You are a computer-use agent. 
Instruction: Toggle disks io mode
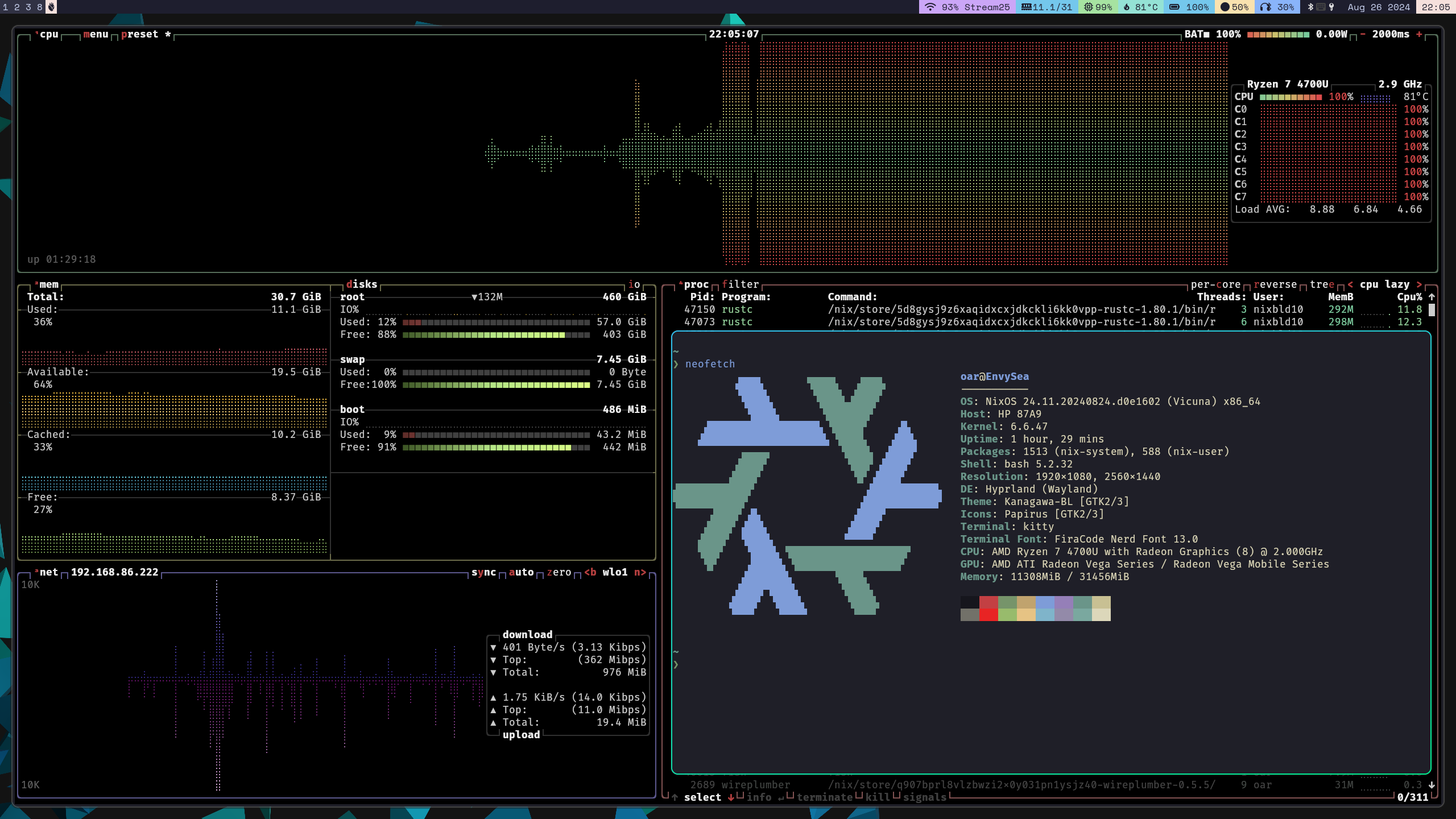click(634, 284)
